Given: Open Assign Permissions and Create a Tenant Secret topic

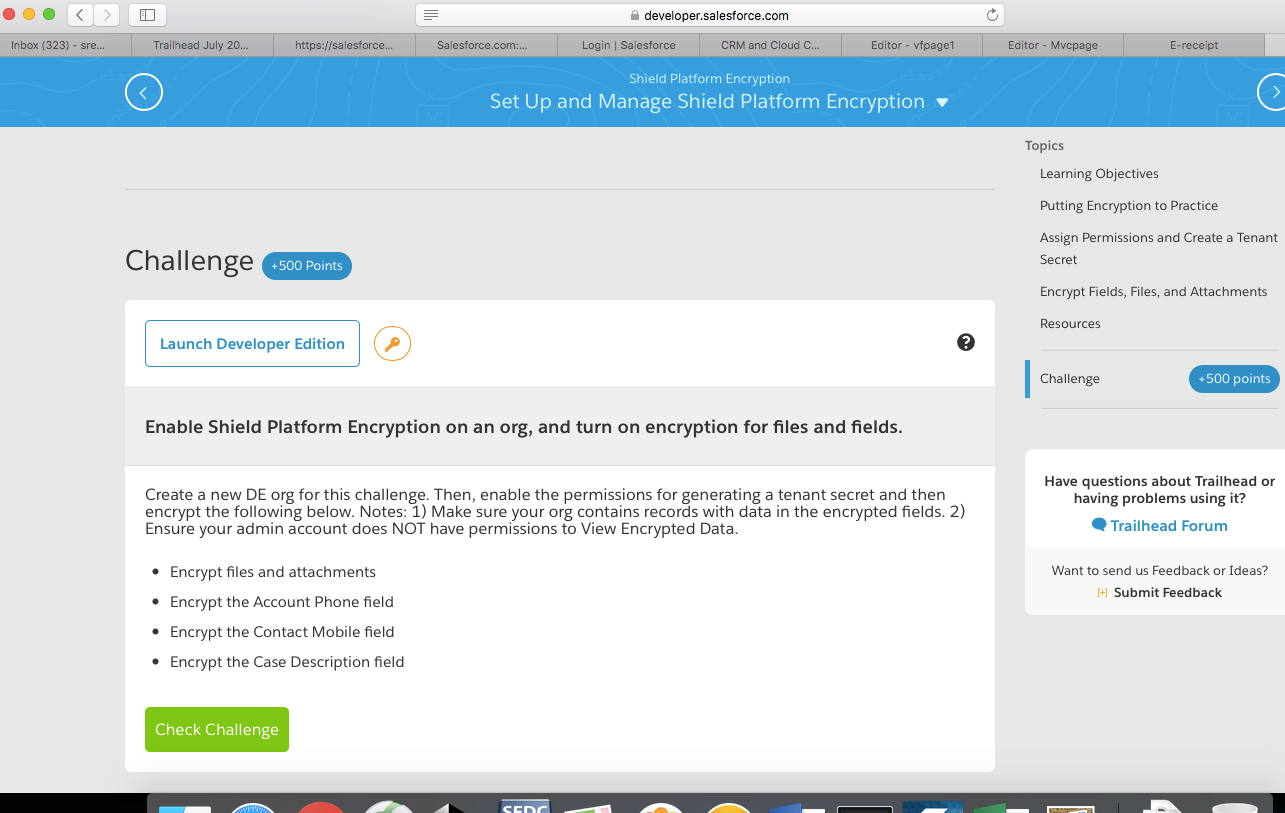Looking at the screenshot, I should tap(1159, 248).
